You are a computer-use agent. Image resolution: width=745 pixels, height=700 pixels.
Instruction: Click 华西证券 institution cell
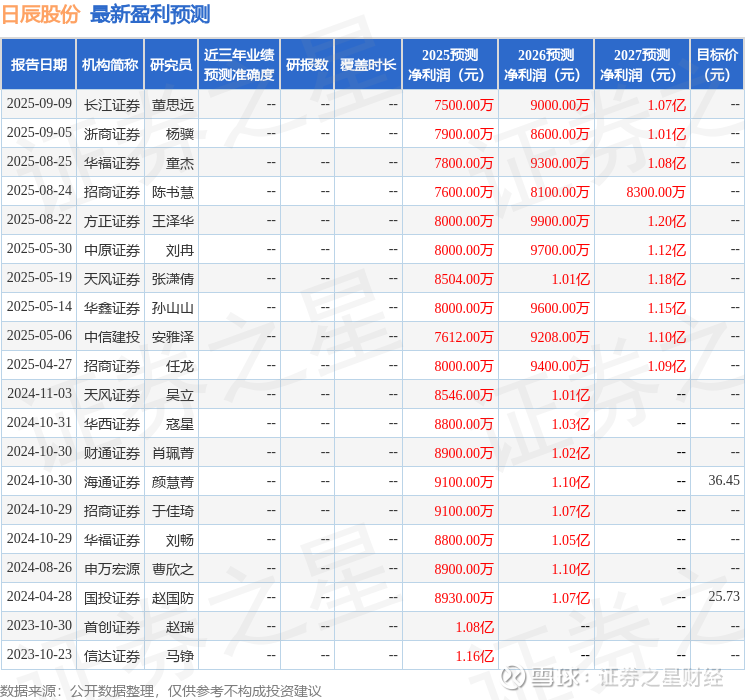[112, 424]
